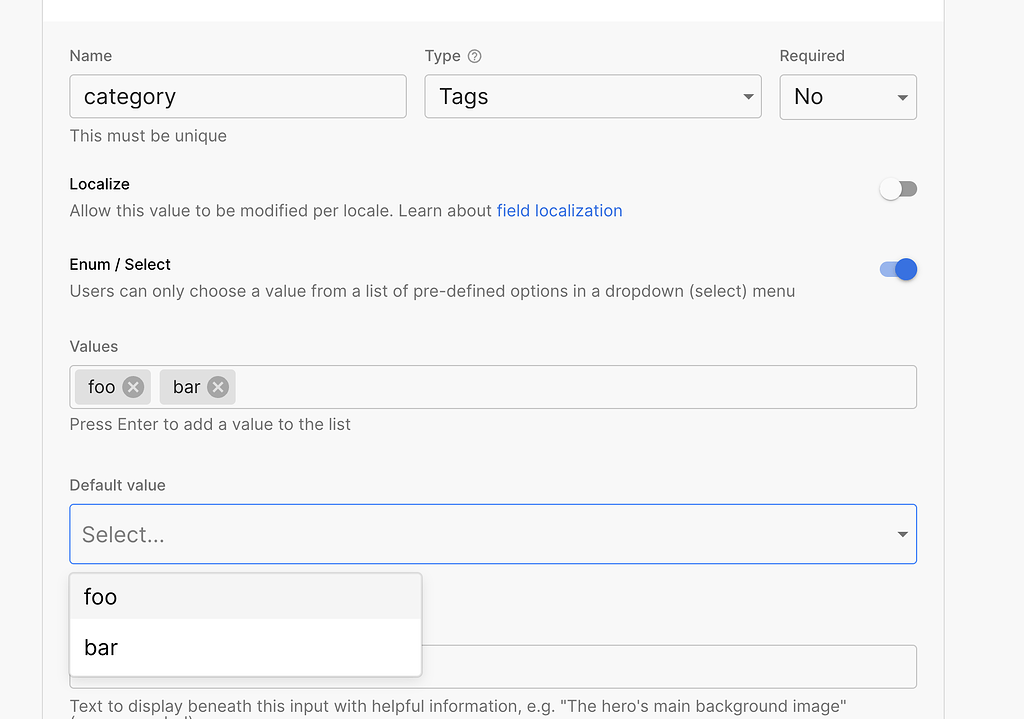Click the caret arrow in Required field
The height and width of the screenshot is (719, 1024).
pos(902,97)
